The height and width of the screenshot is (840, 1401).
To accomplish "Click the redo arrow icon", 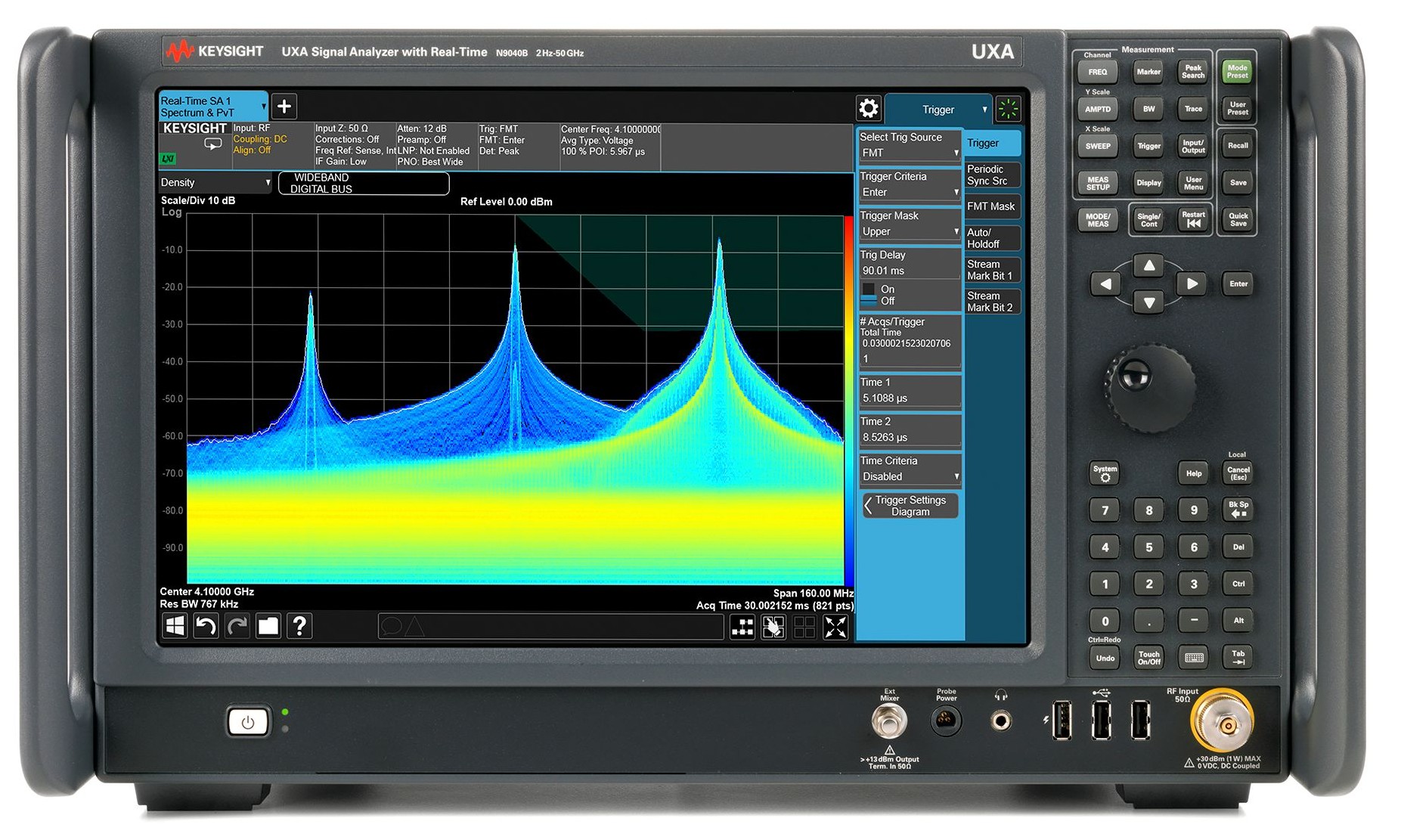I will [237, 626].
